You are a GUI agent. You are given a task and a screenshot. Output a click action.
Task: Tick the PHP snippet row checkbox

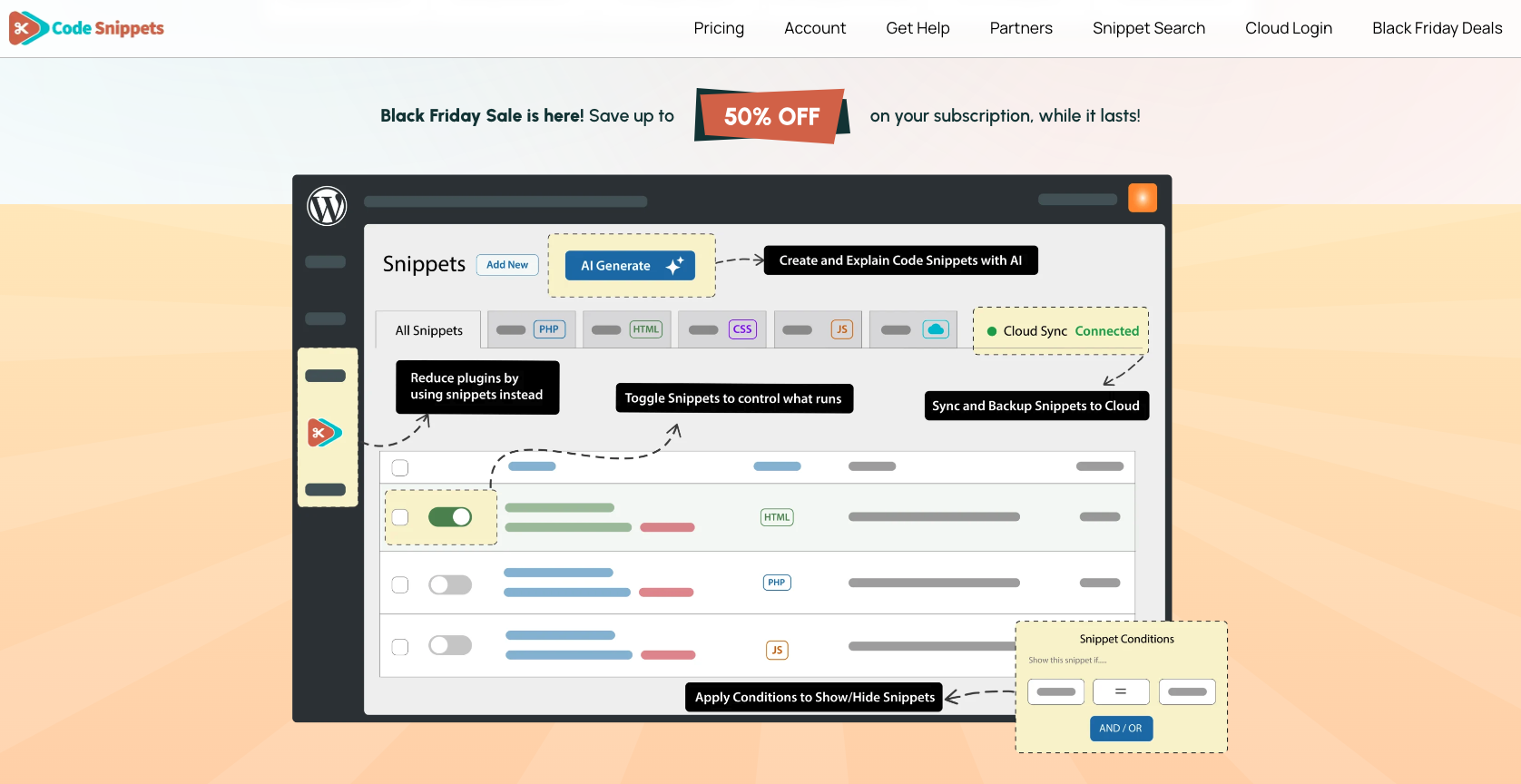pyautogui.click(x=400, y=585)
